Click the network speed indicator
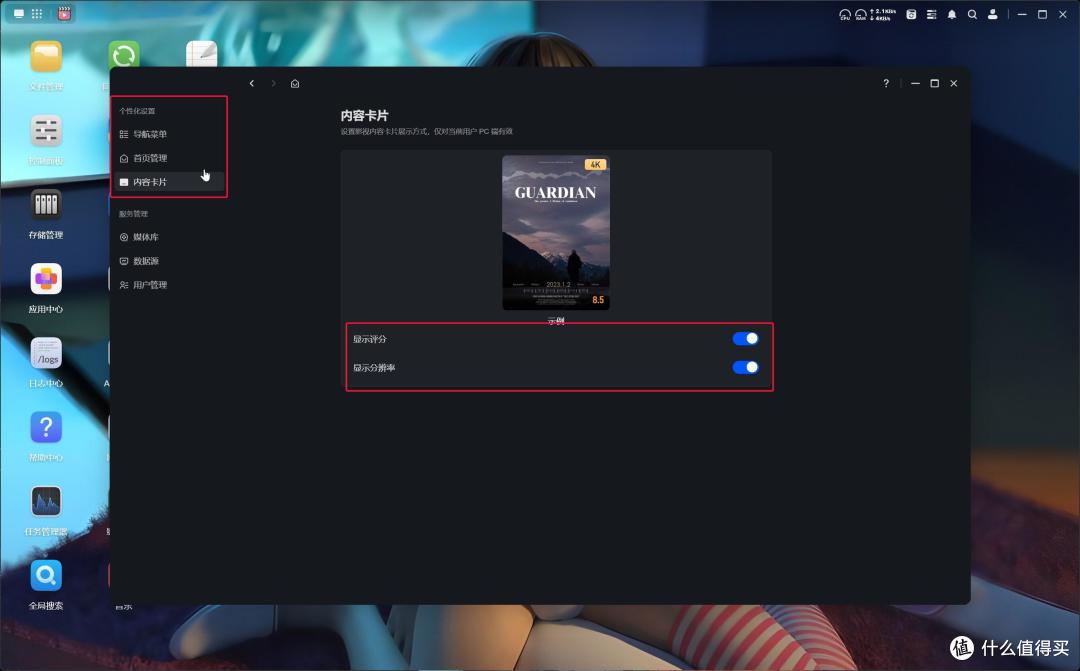The height and width of the screenshot is (671, 1080). [x=883, y=14]
